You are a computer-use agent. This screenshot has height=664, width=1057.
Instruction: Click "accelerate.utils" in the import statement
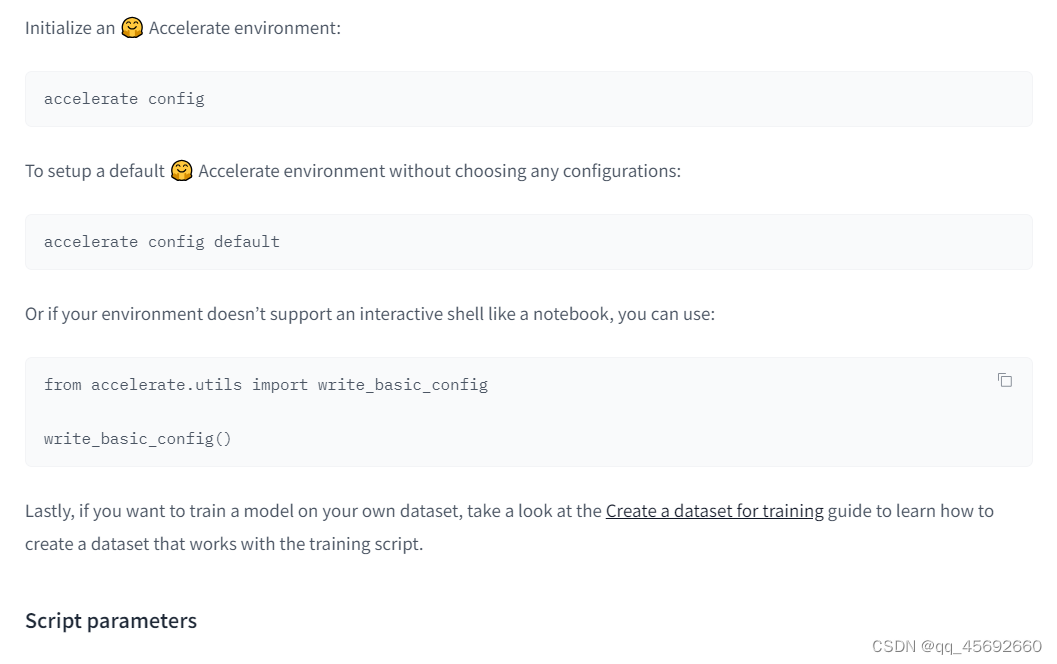click(x=166, y=385)
